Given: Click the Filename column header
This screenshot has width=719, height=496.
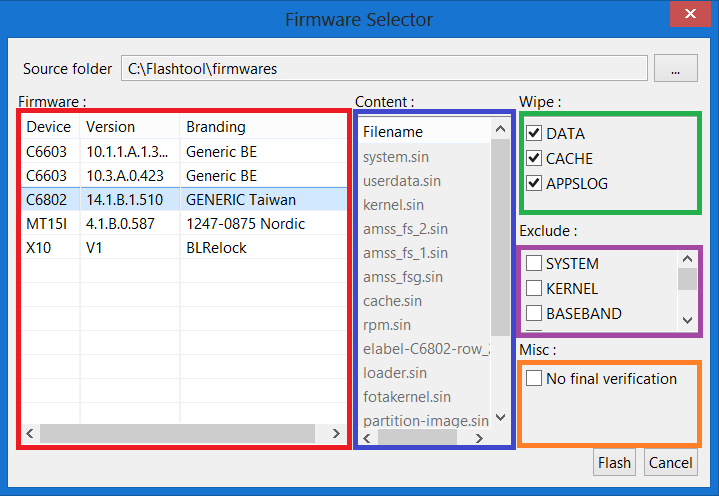Looking at the screenshot, I should (x=425, y=132).
